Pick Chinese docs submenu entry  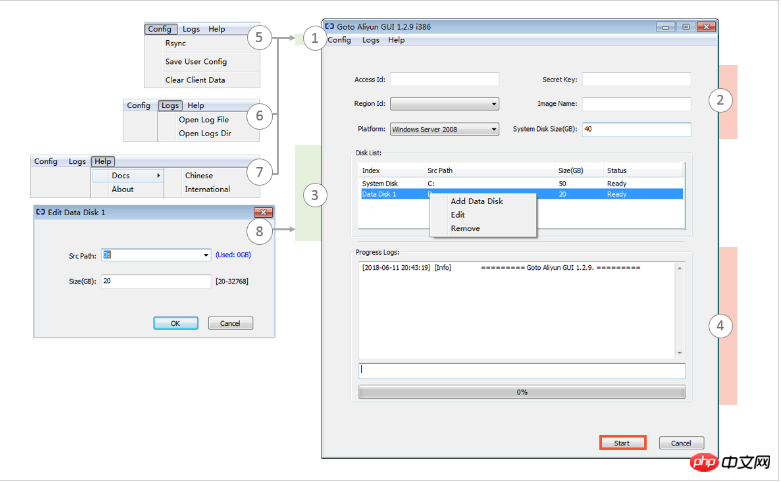[x=199, y=175]
